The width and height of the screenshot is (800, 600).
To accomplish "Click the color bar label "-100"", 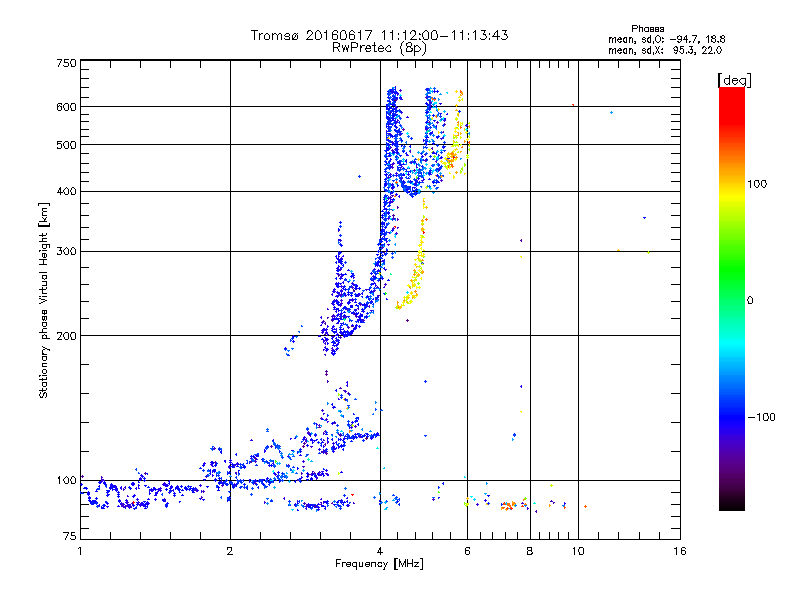I will pyautogui.click(x=762, y=417).
